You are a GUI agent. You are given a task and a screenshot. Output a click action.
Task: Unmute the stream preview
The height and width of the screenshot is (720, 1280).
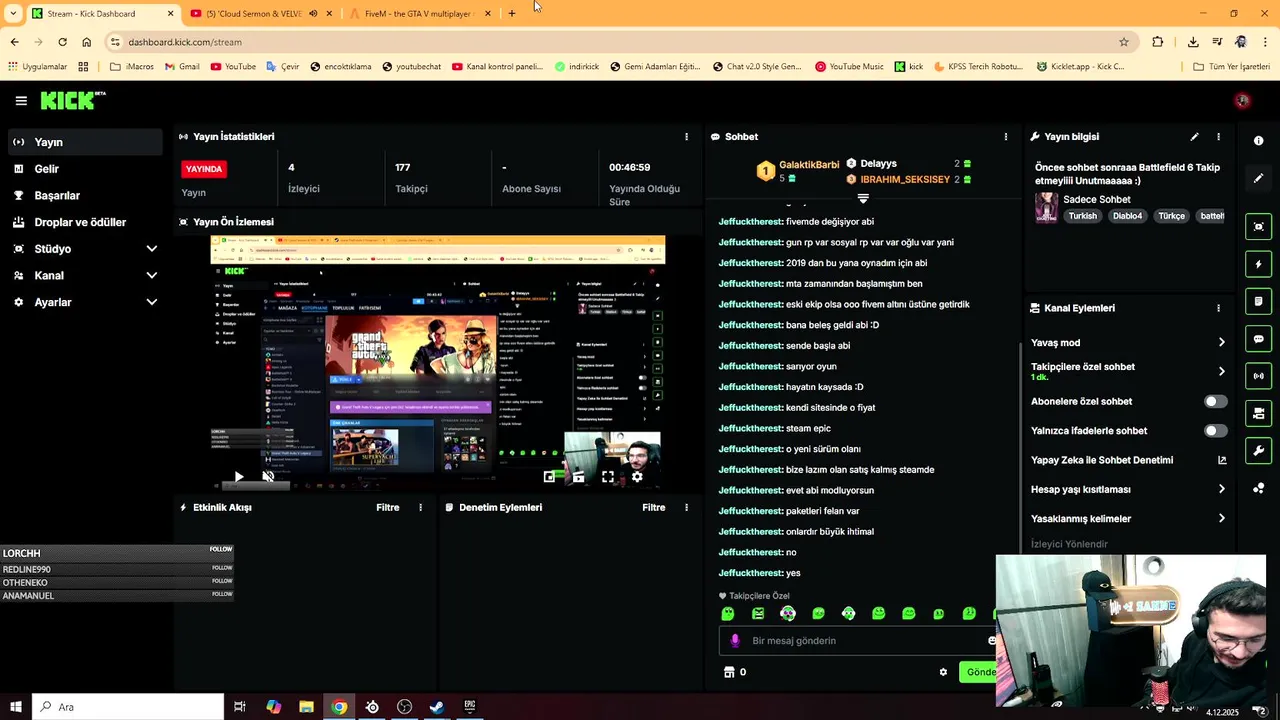(x=268, y=477)
